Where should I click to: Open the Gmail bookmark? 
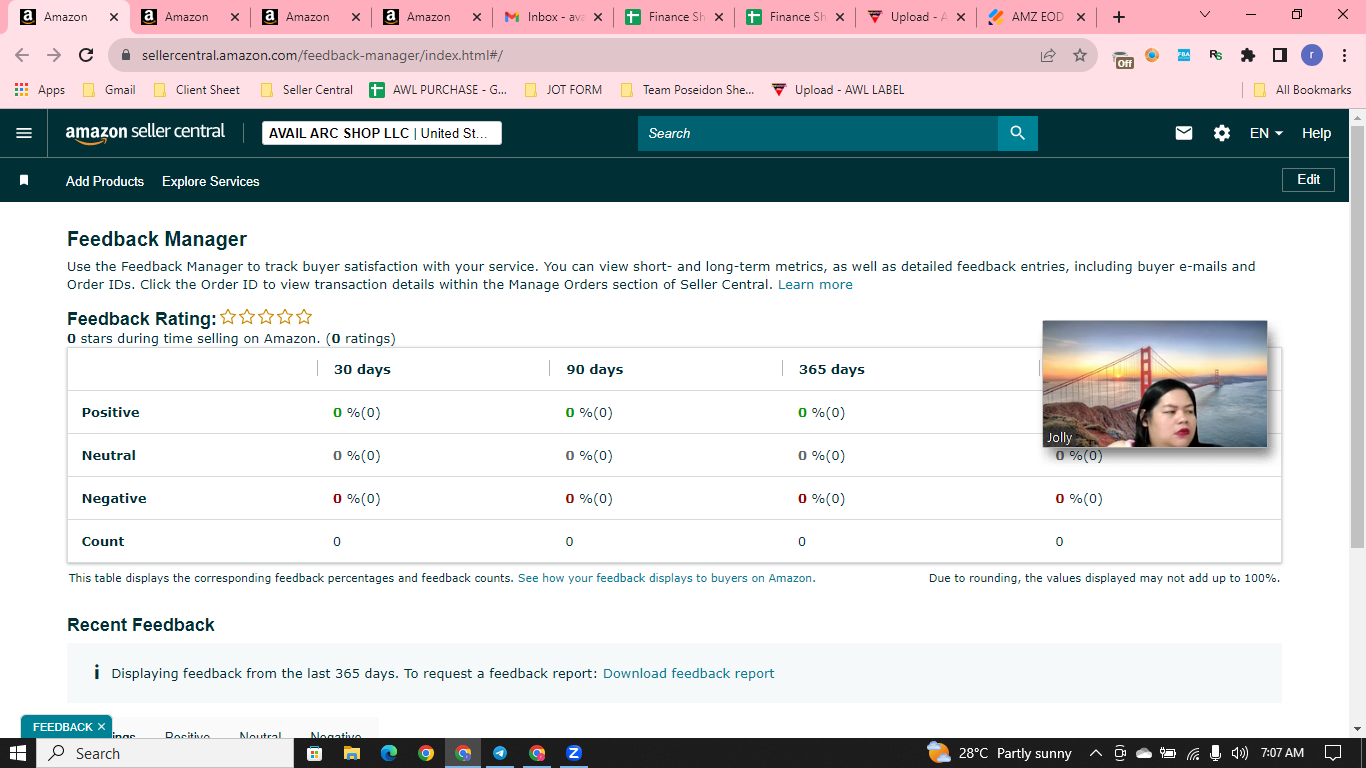(109, 90)
